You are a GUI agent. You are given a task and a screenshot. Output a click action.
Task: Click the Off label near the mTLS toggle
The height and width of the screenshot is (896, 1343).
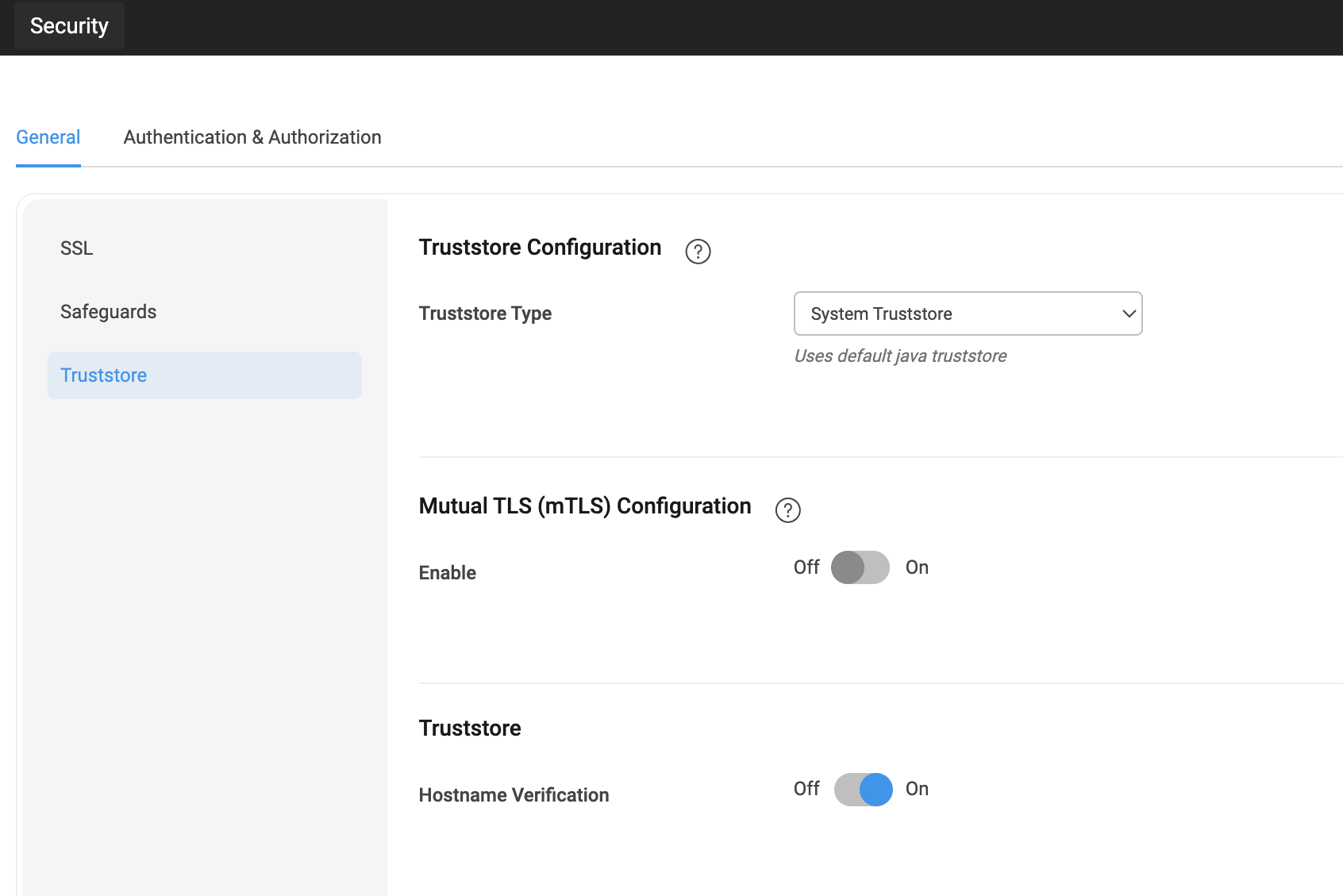click(806, 567)
